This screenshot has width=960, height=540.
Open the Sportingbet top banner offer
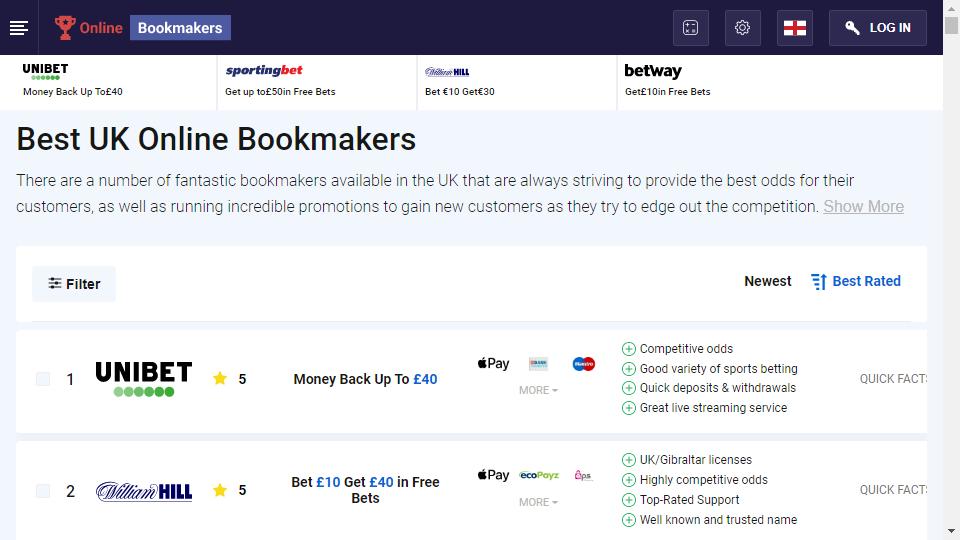317,83
